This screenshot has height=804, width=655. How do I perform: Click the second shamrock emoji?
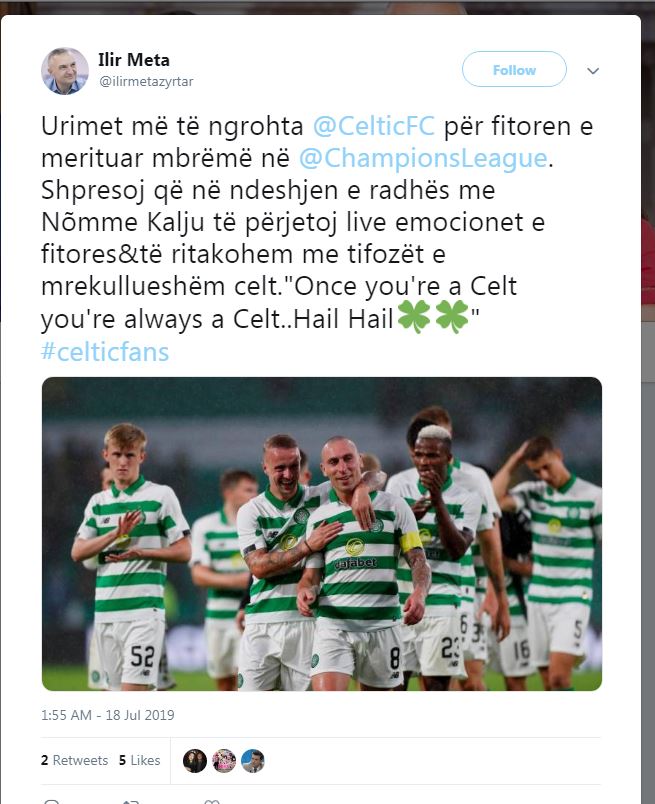click(452, 317)
